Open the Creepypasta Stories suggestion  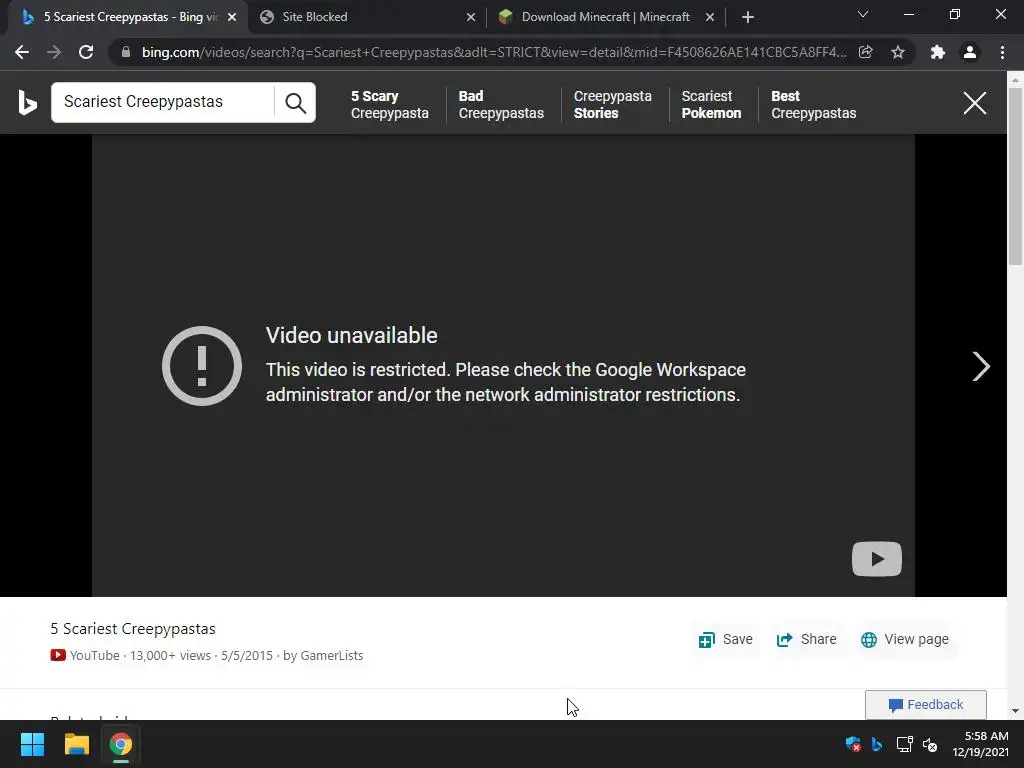tap(613, 104)
